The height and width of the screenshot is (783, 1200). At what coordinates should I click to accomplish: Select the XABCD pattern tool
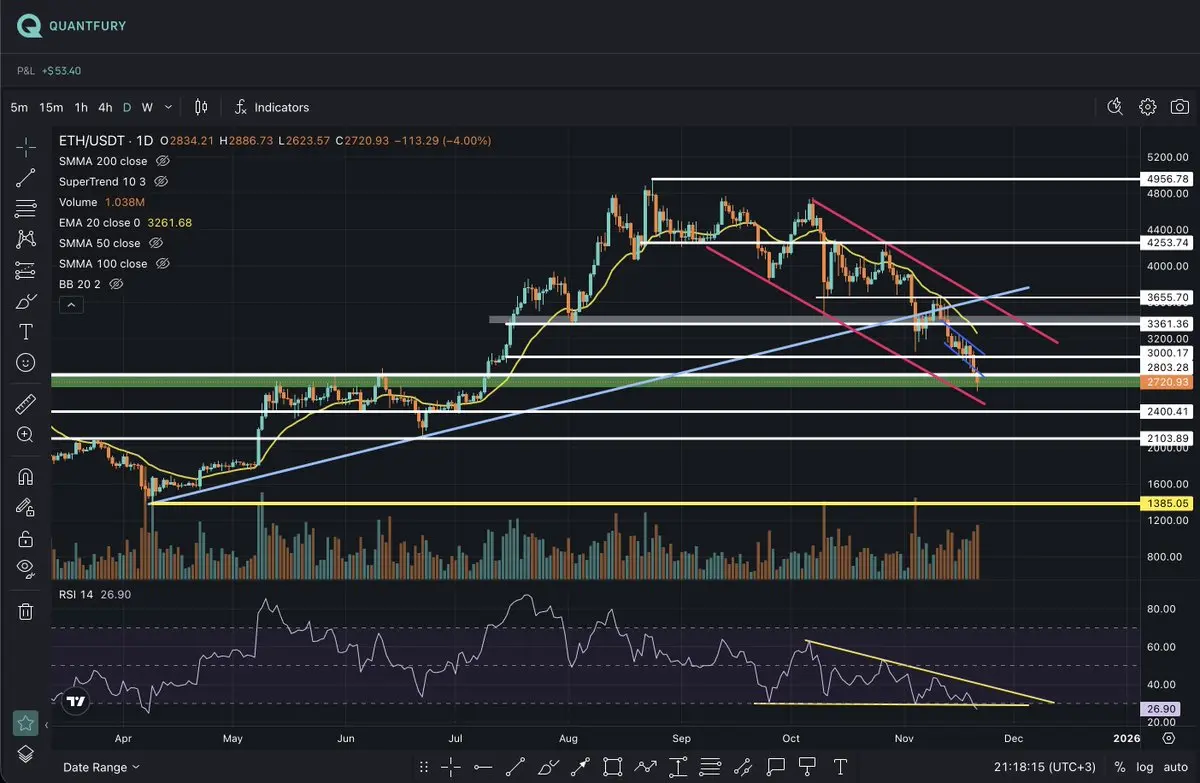(x=26, y=239)
